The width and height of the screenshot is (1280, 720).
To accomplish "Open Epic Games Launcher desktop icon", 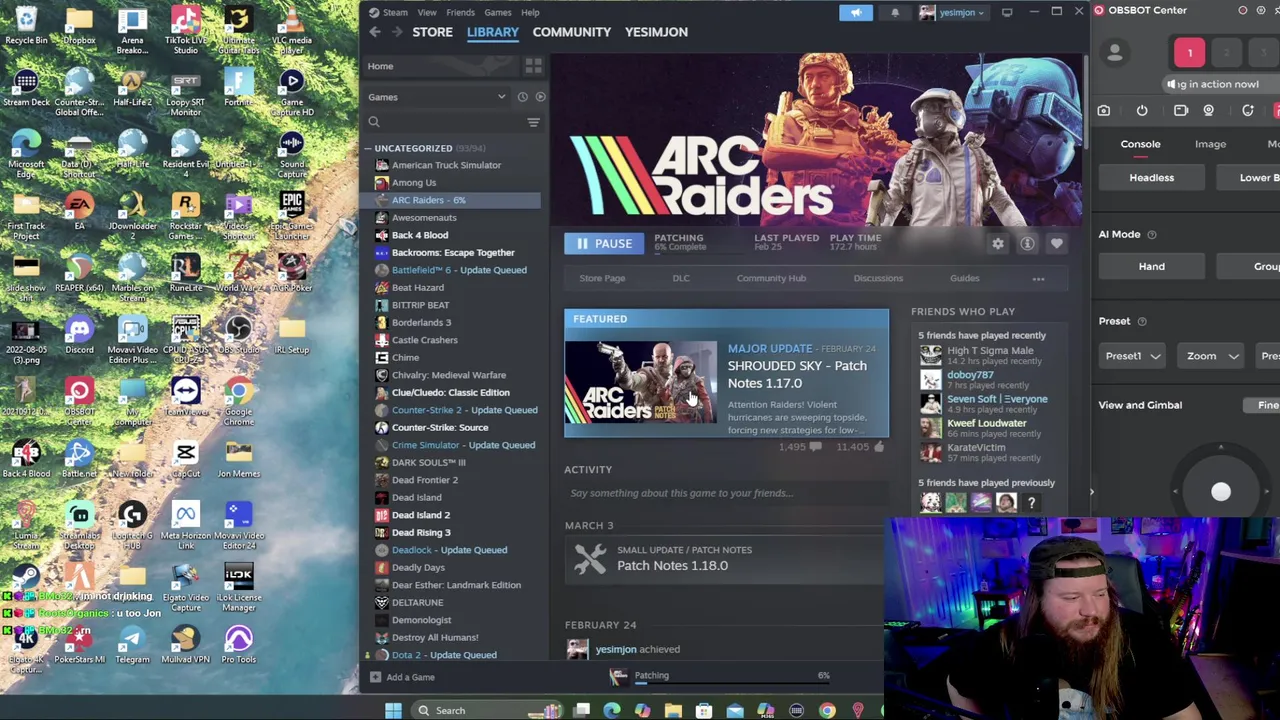I will pos(292,212).
